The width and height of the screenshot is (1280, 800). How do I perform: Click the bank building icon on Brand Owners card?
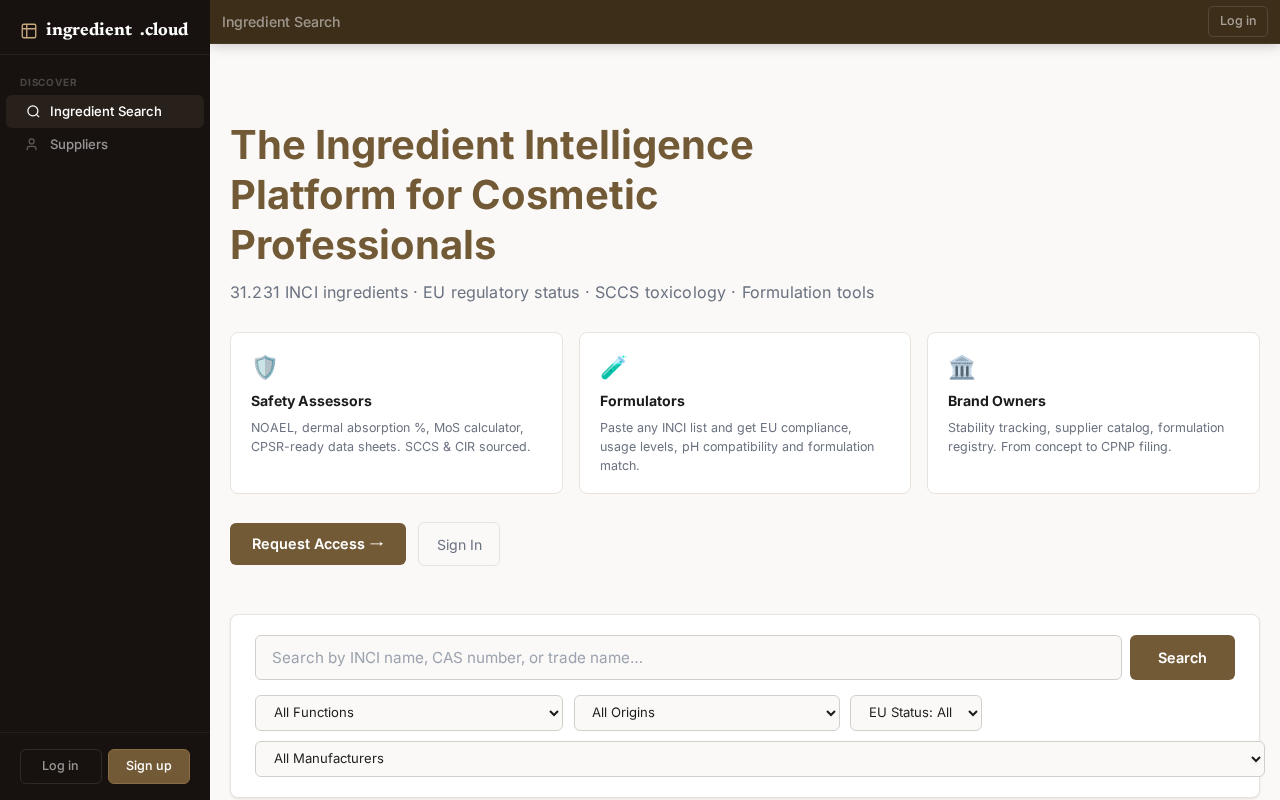click(x=961, y=367)
